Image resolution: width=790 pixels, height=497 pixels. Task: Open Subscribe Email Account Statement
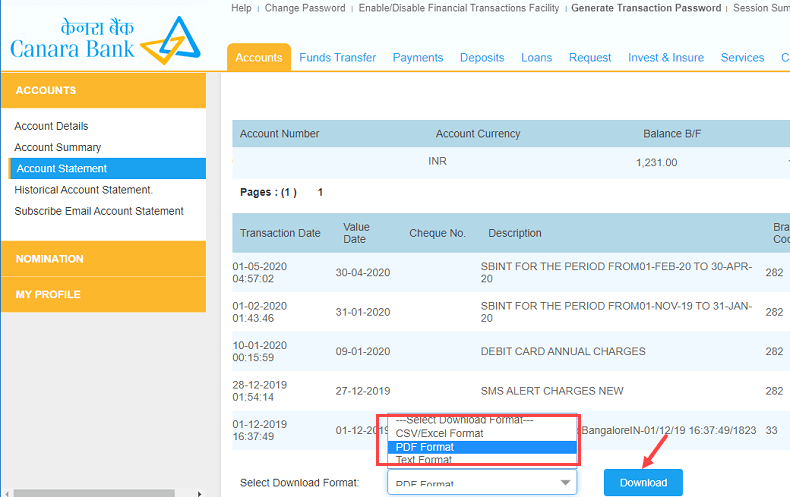(99, 211)
